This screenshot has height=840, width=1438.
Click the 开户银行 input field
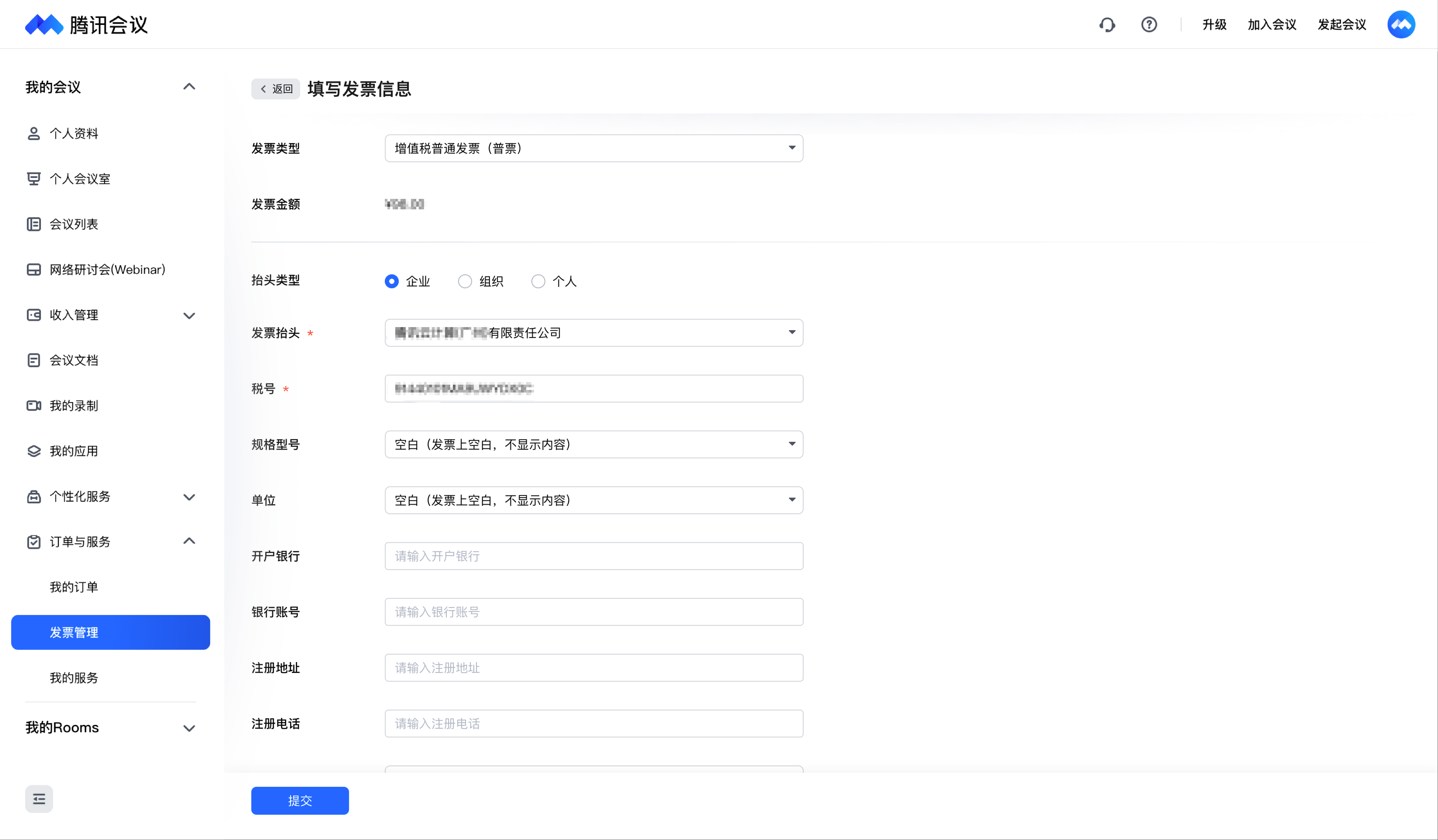tap(594, 556)
